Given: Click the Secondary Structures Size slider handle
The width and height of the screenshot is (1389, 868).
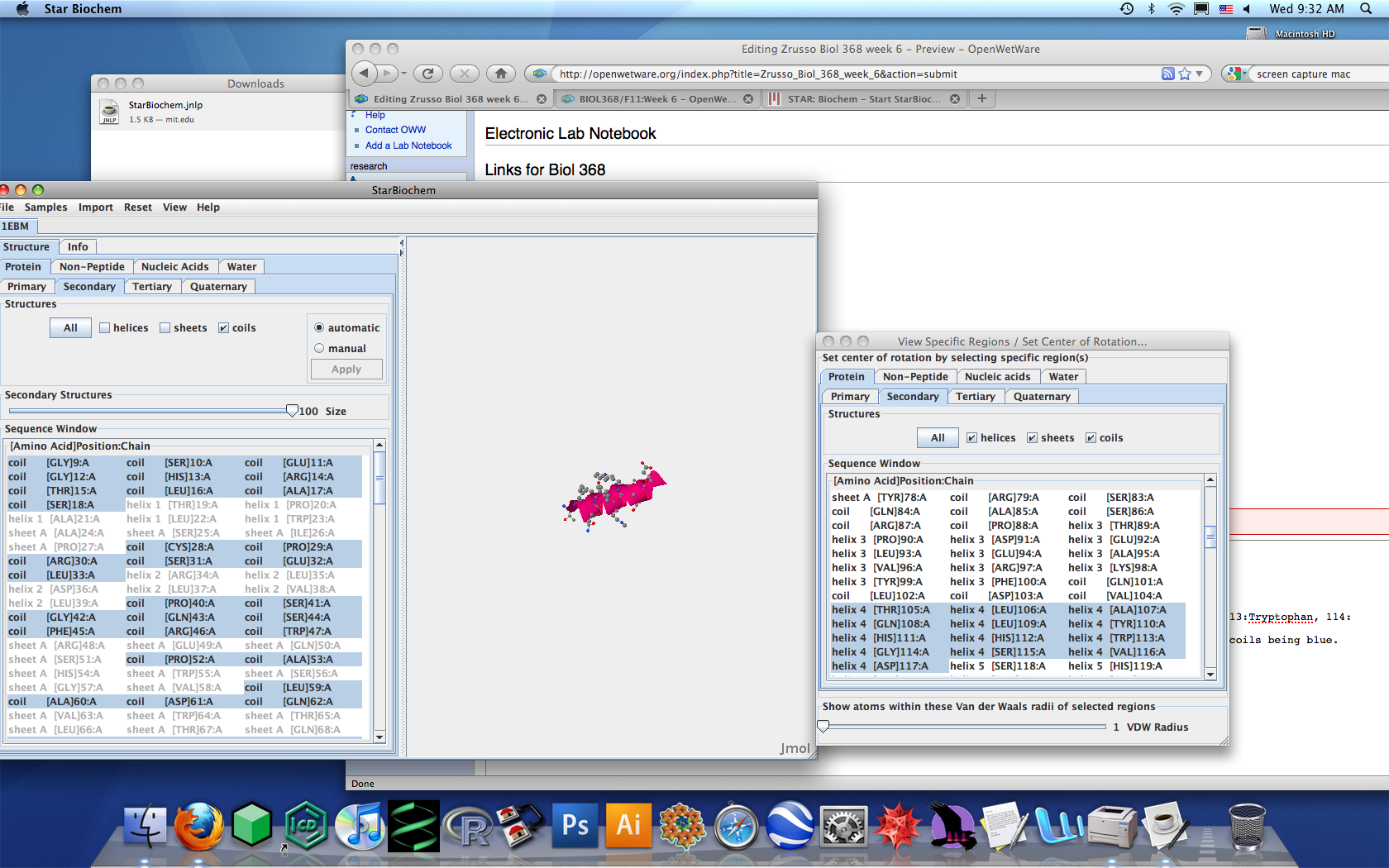Looking at the screenshot, I should [292, 411].
